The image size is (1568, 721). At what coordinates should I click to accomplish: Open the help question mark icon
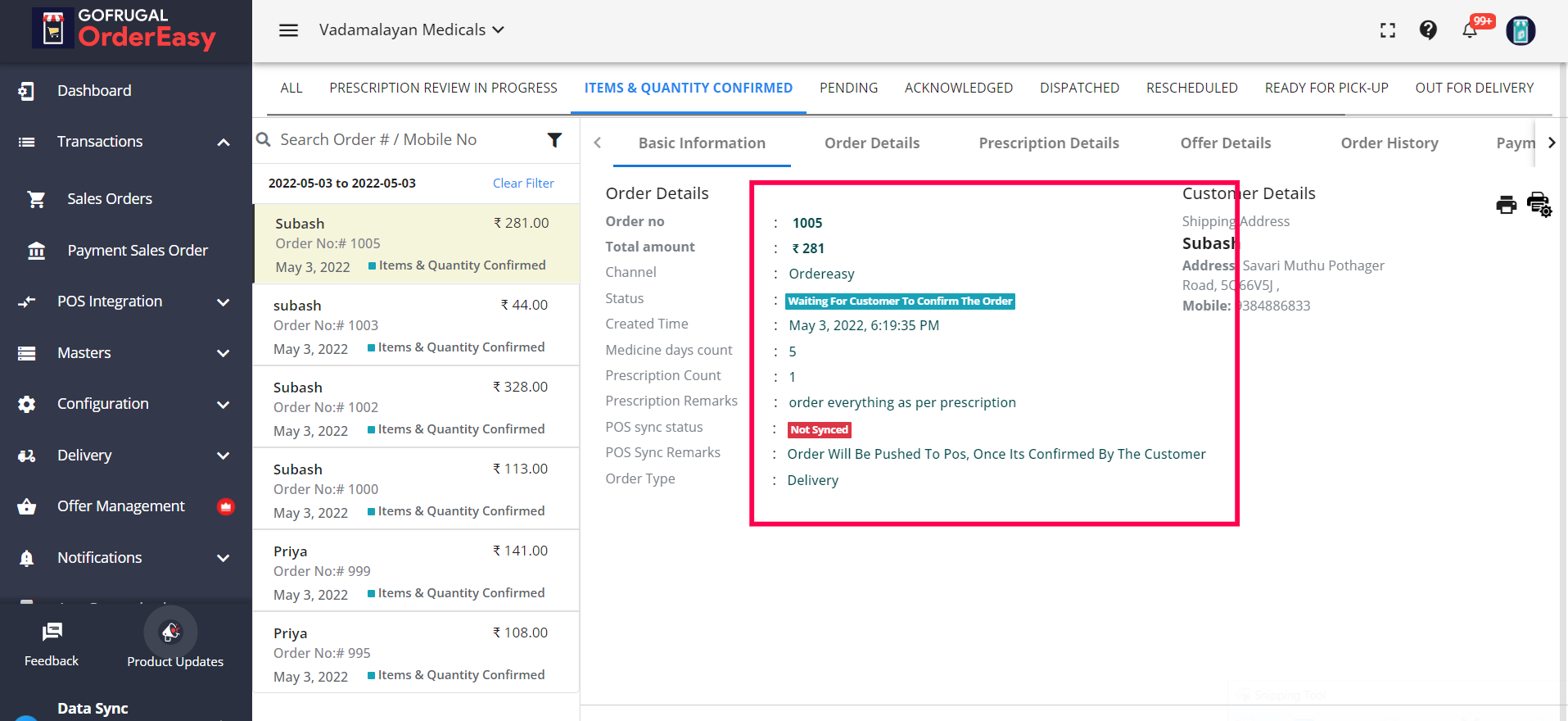(1428, 30)
